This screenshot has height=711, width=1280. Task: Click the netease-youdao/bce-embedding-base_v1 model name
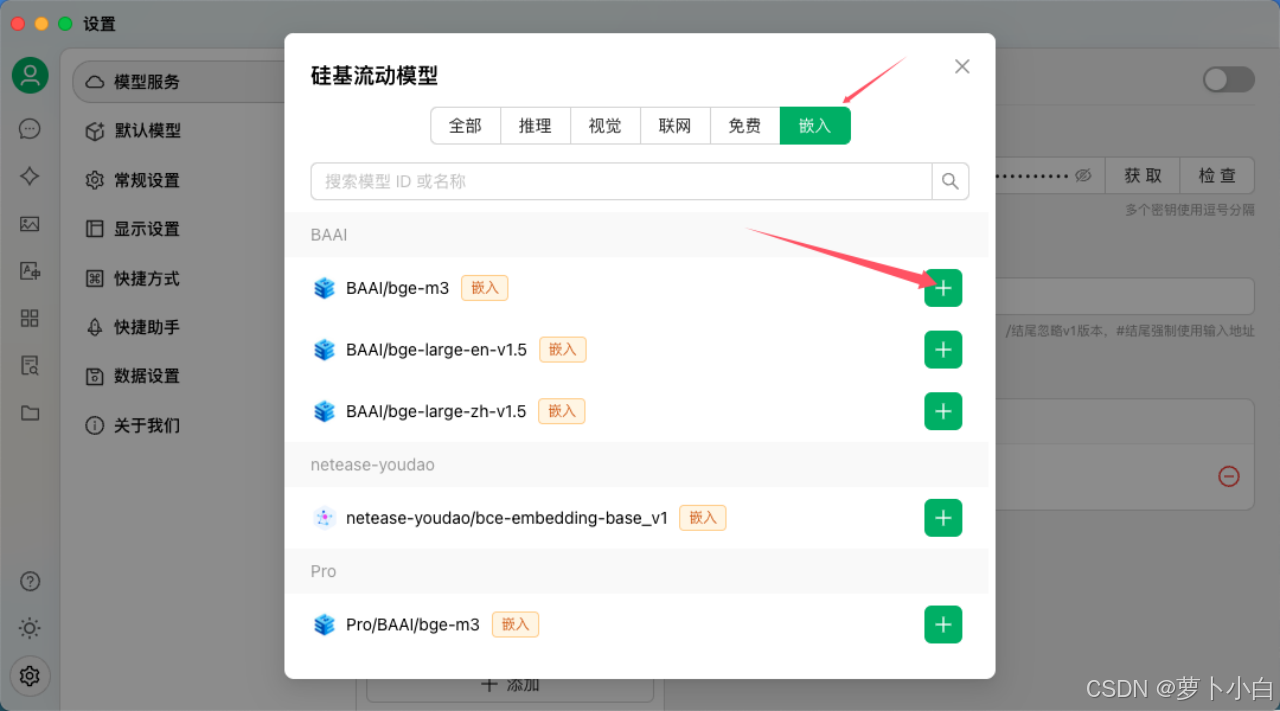(507, 518)
